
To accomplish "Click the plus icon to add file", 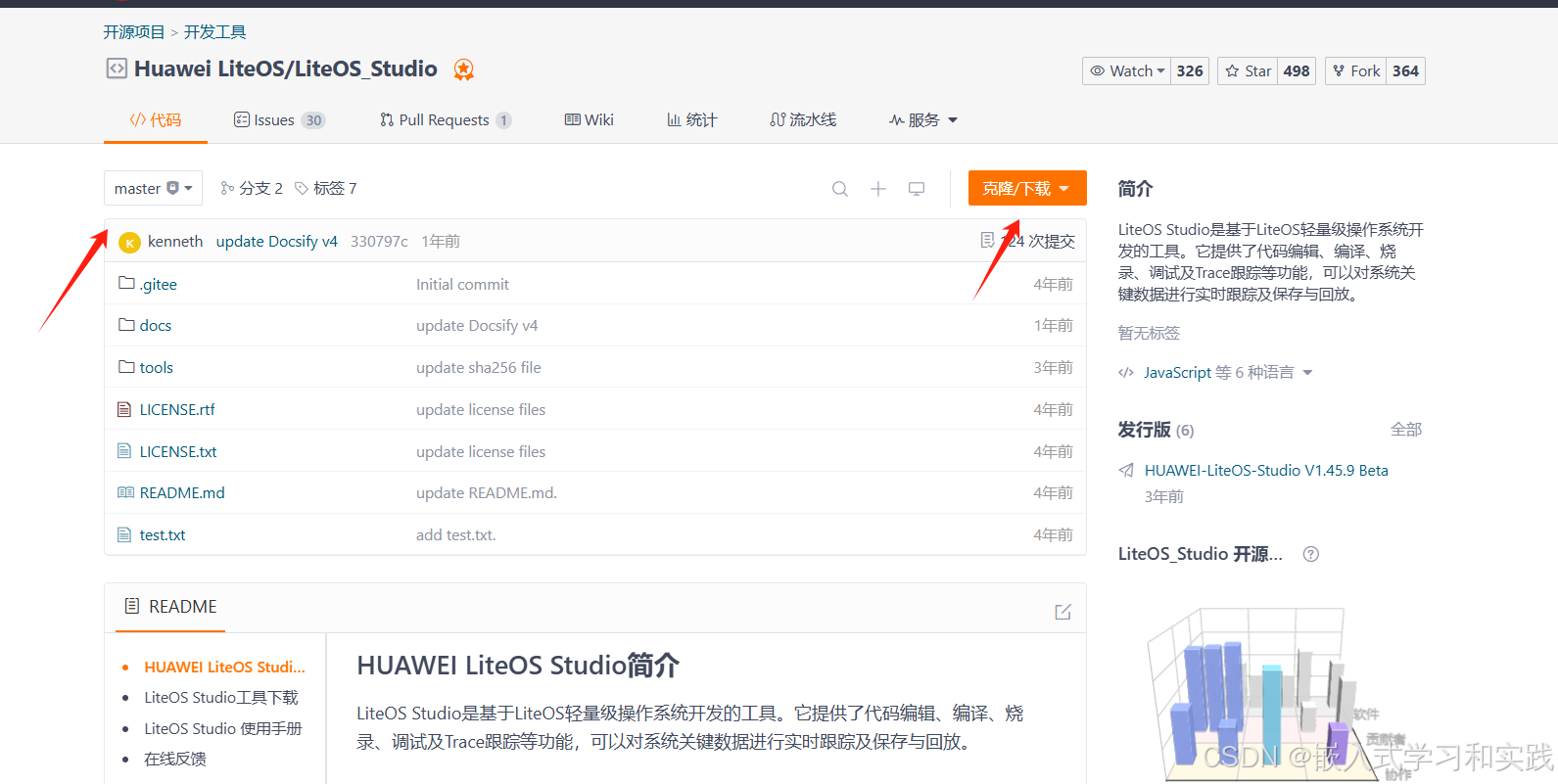I will tap(878, 189).
